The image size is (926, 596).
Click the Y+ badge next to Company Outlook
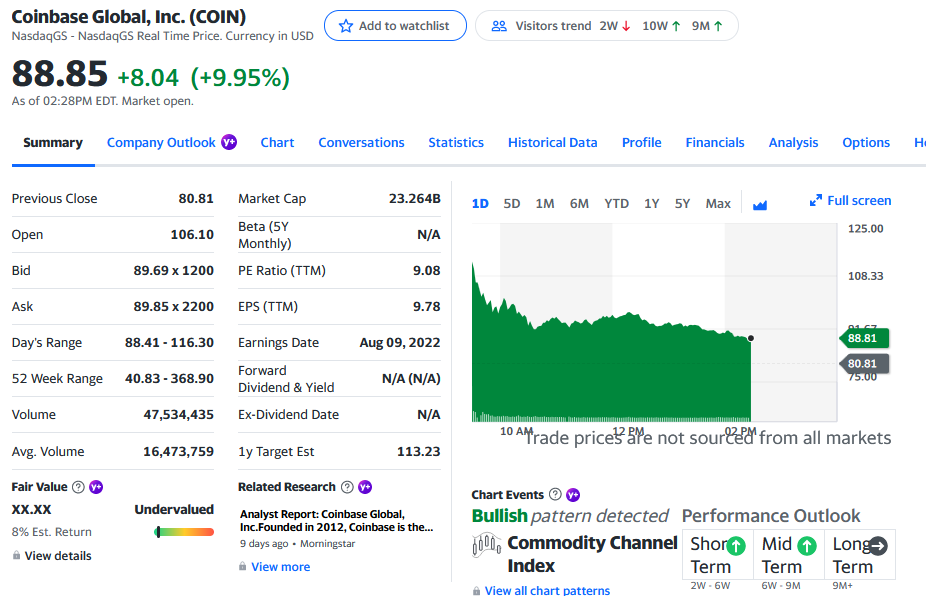coord(229,142)
